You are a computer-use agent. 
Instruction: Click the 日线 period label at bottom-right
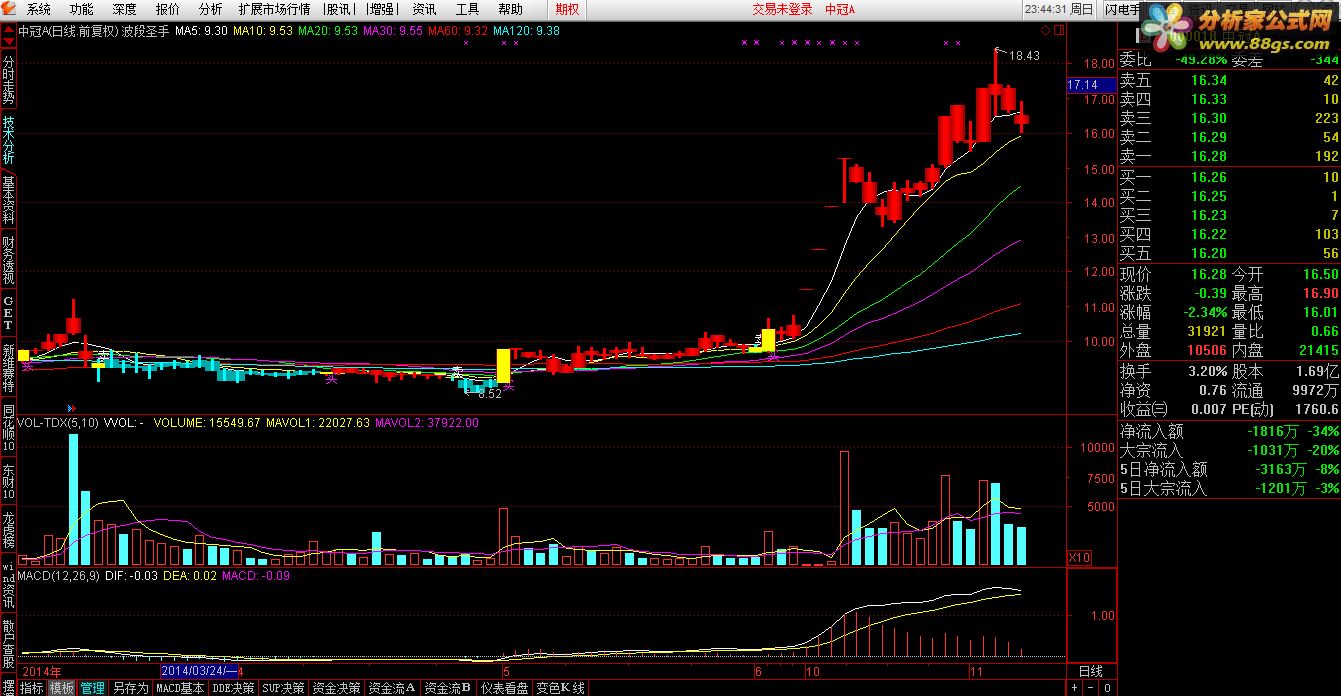1090,670
